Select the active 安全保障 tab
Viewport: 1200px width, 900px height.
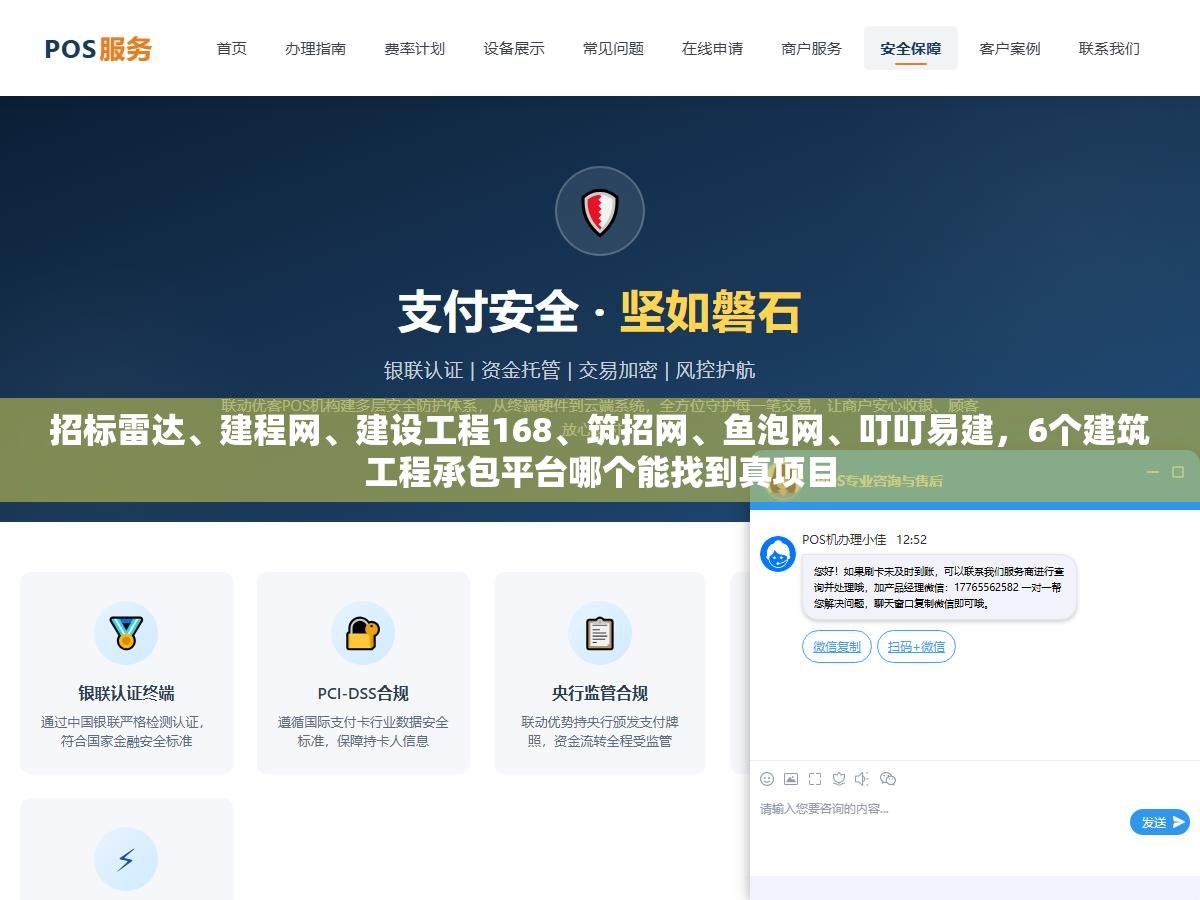click(910, 48)
